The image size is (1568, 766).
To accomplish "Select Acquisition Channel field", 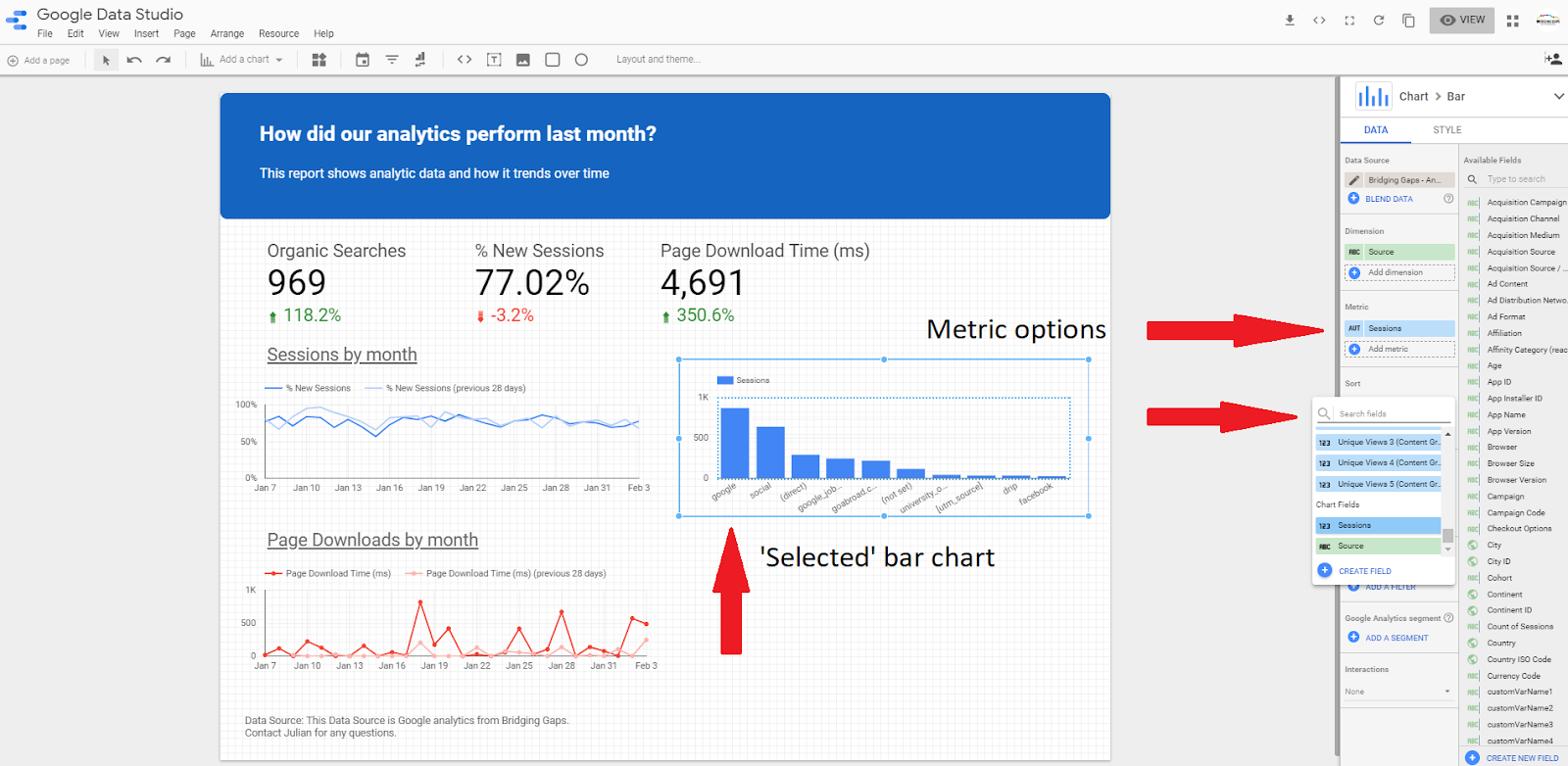I will pyautogui.click(x=1516, y=219).
